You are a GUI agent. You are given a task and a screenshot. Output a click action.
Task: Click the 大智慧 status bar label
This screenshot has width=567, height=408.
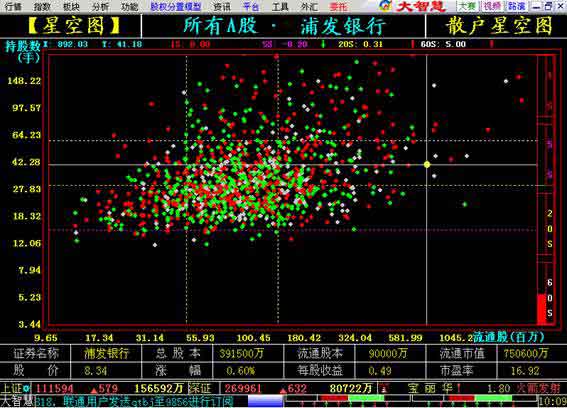point(17,401)
